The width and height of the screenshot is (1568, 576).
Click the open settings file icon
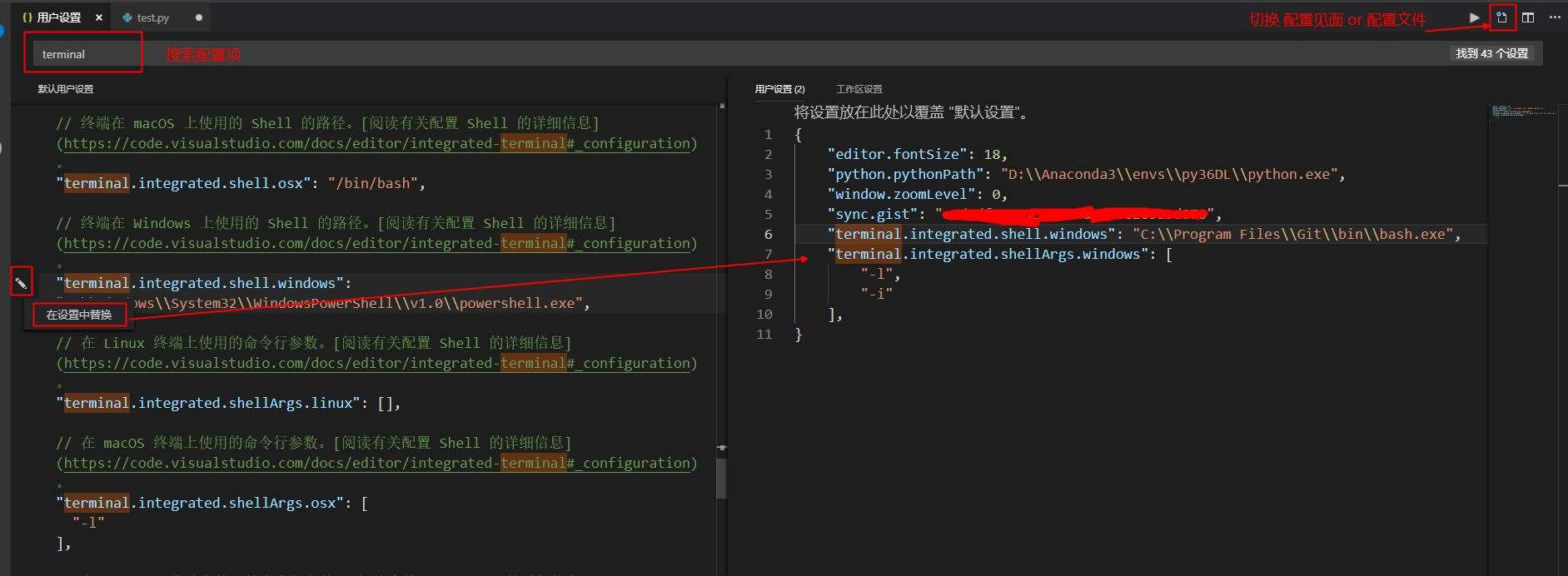pos(1502,17)
